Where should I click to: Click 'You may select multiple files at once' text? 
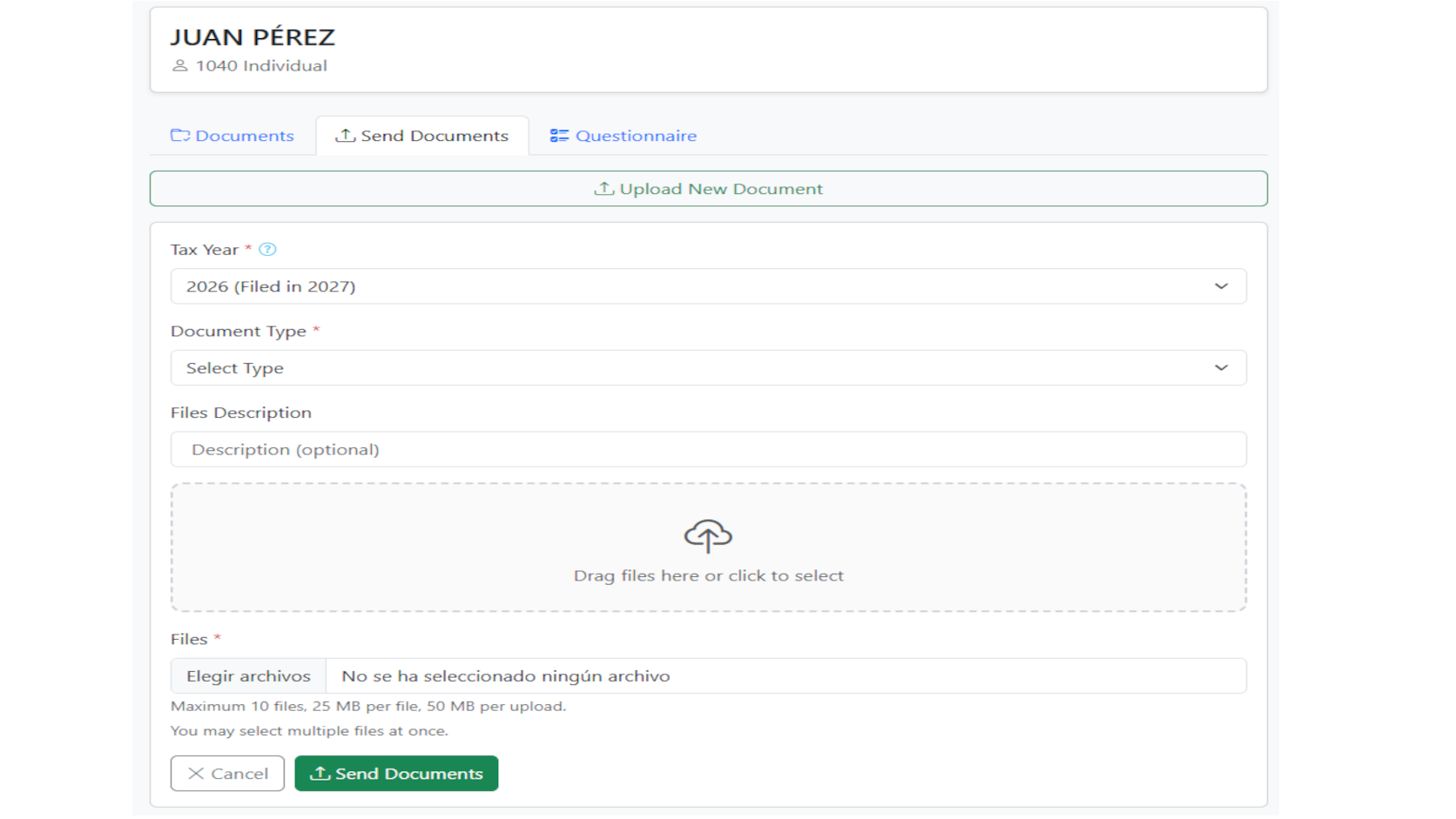309,731
